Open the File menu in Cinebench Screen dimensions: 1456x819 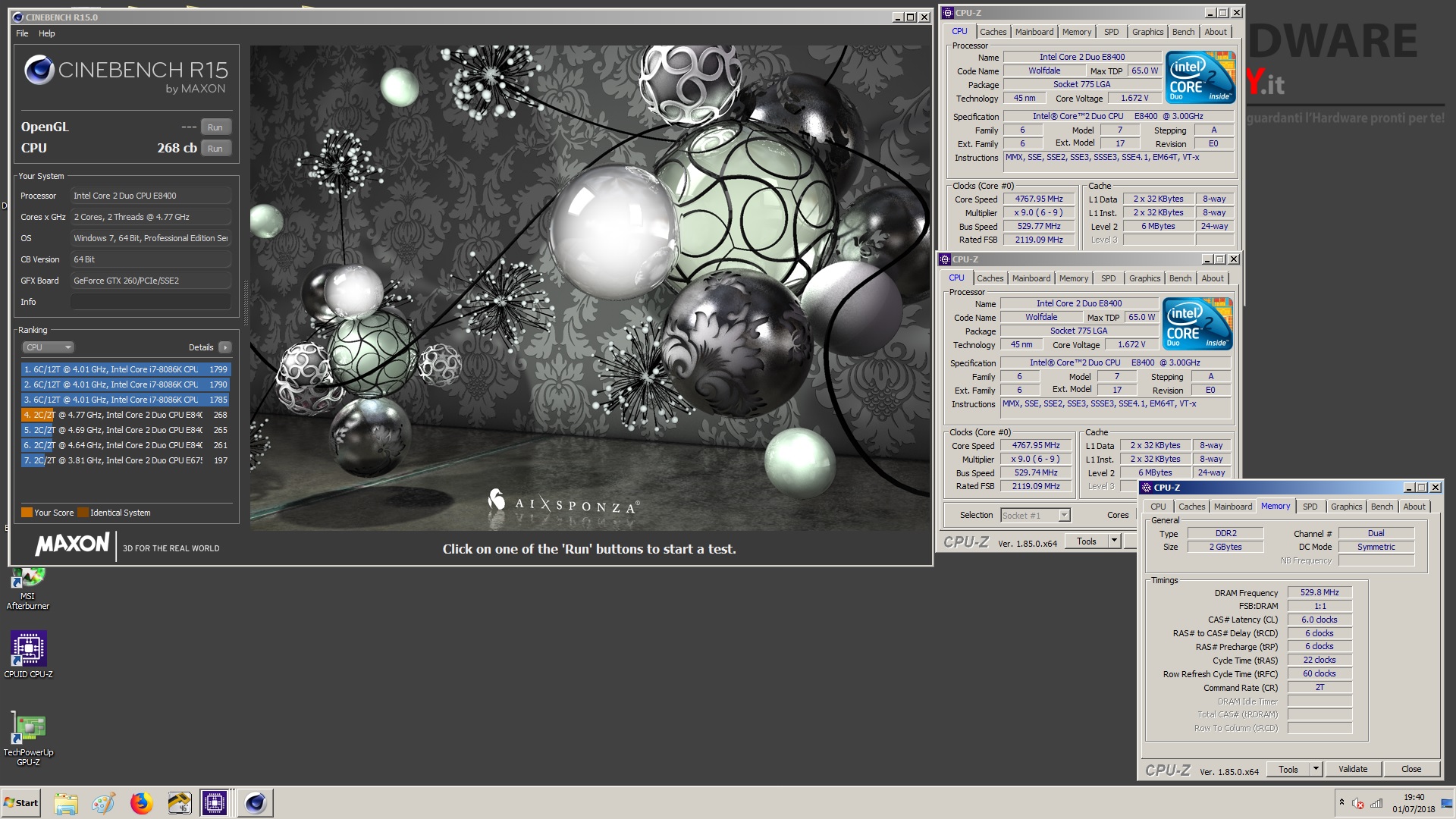[22, 33]
